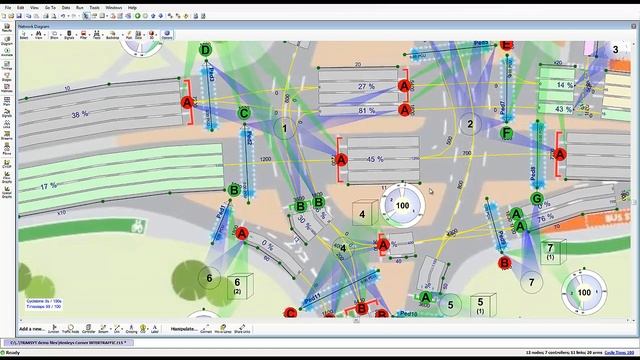The width and height of the screenshot is (640, 360).
Task: Toggle the Options button in diagram toolbar
Action: click(x=167, y=35)
